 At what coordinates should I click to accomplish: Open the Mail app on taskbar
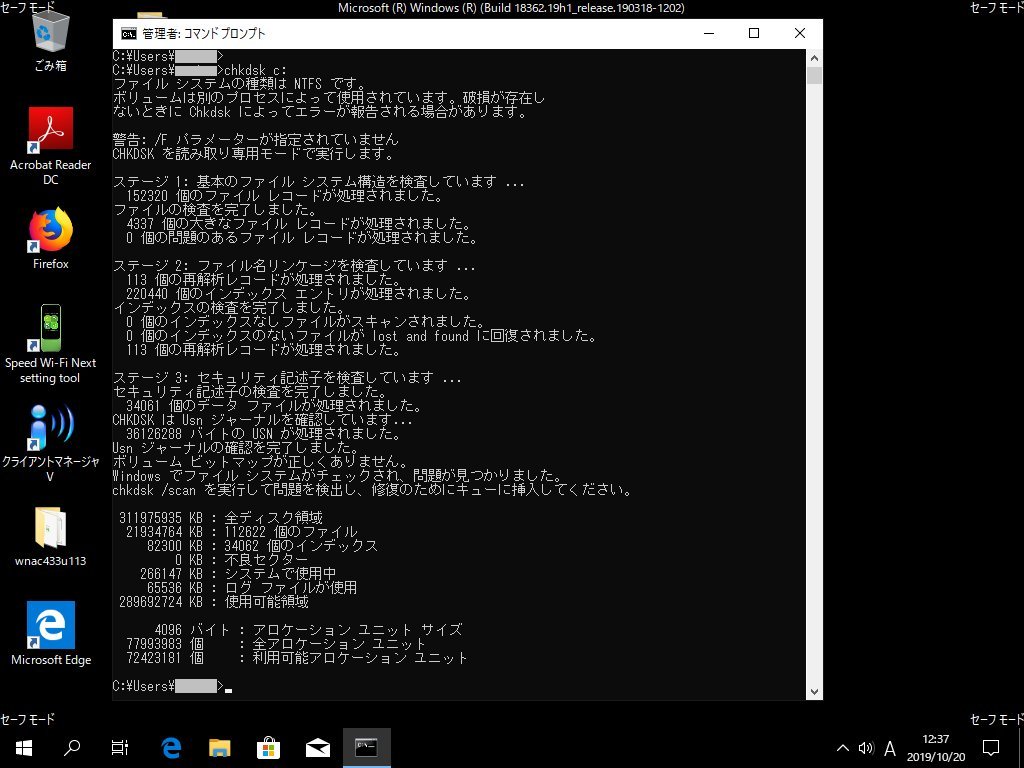[318, 747]
